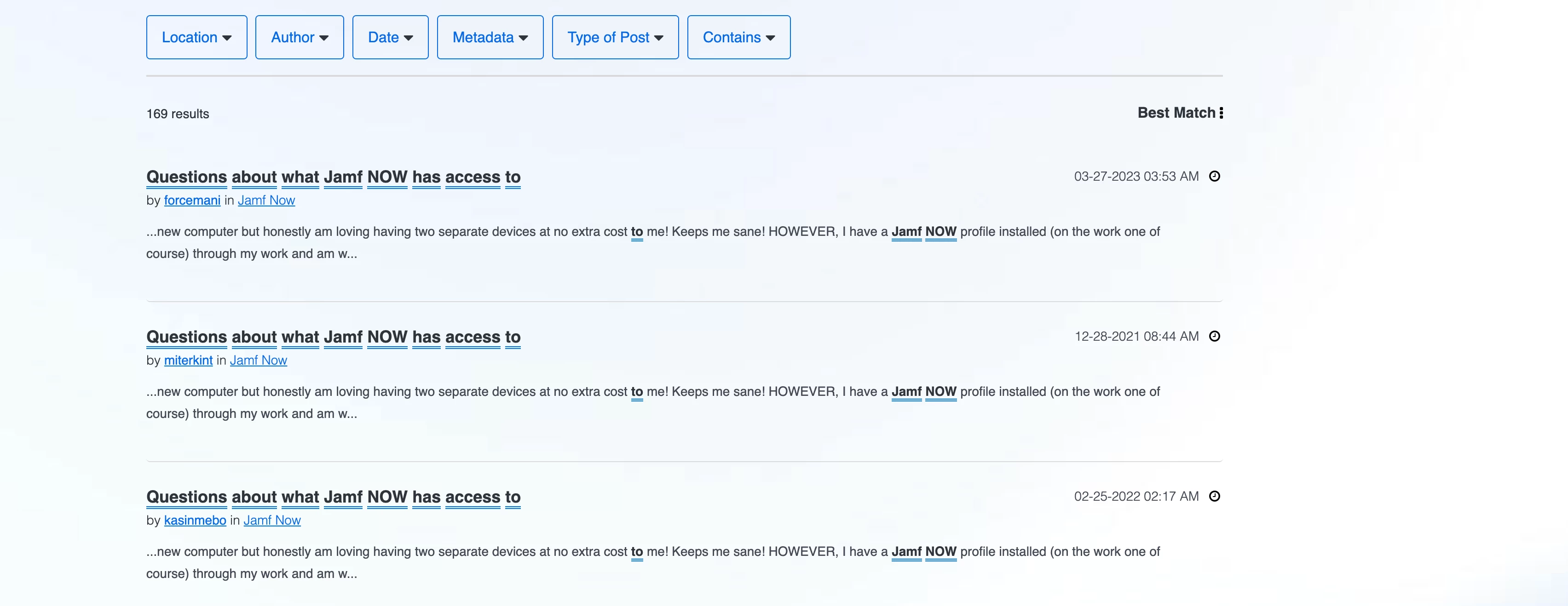The width and height of the screenshot is (1568, 606).
Task: Open the Metadata filter dropdown
Action: [x=490, y=37]
